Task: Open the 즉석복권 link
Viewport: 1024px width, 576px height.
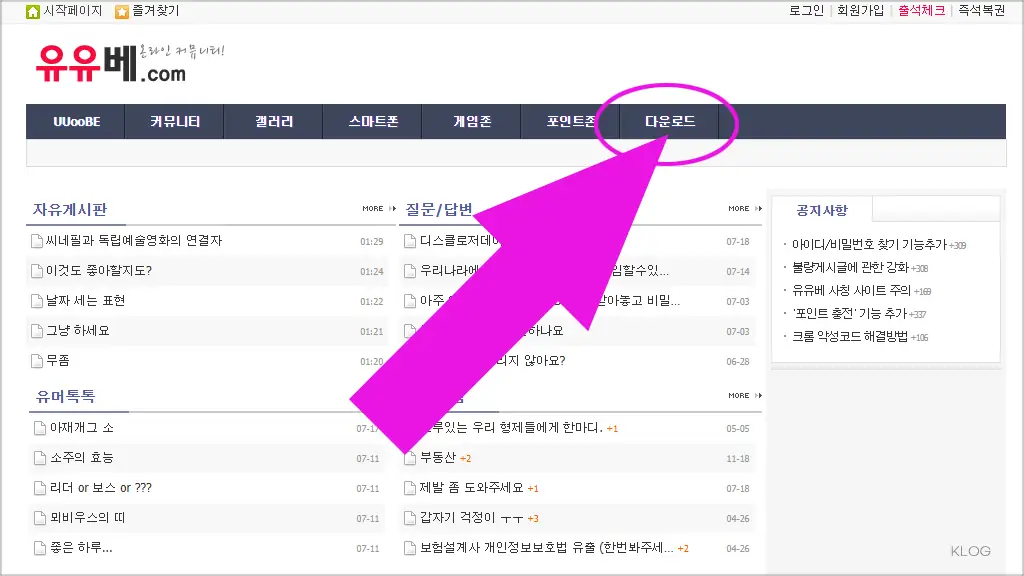Action: (x=982, y=10)
